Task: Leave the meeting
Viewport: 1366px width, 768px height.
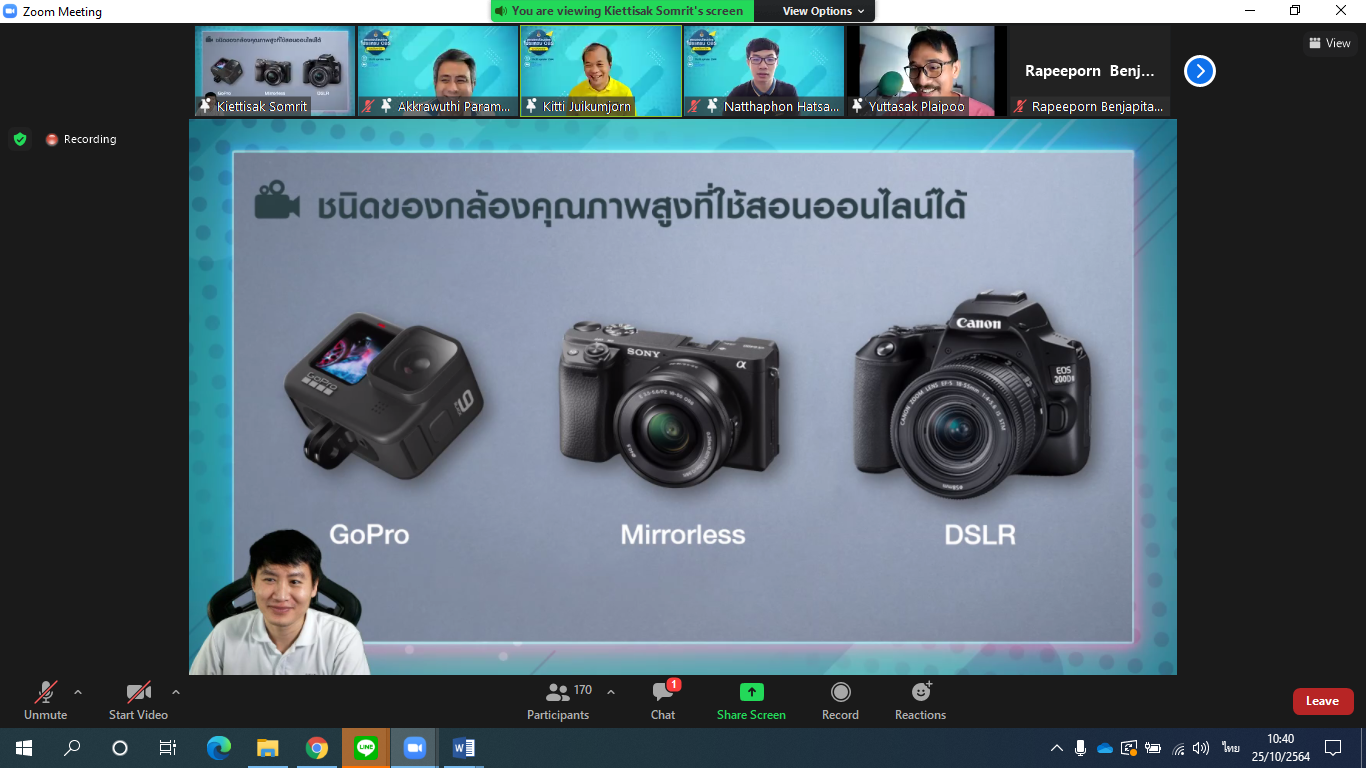Action: [x=1323, y=701]
